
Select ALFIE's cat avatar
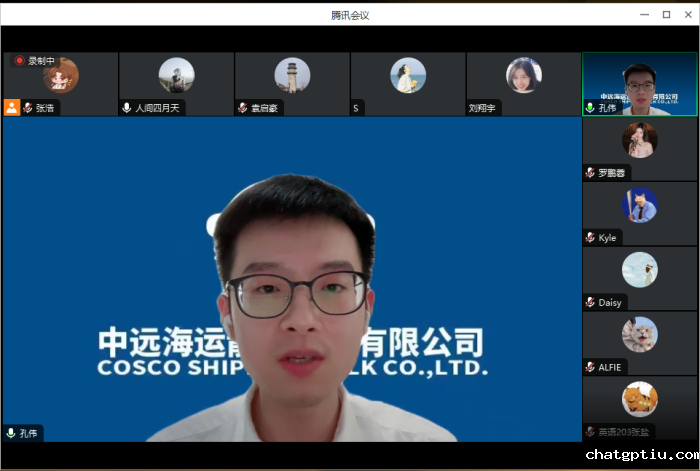click(x=640, y=334)
